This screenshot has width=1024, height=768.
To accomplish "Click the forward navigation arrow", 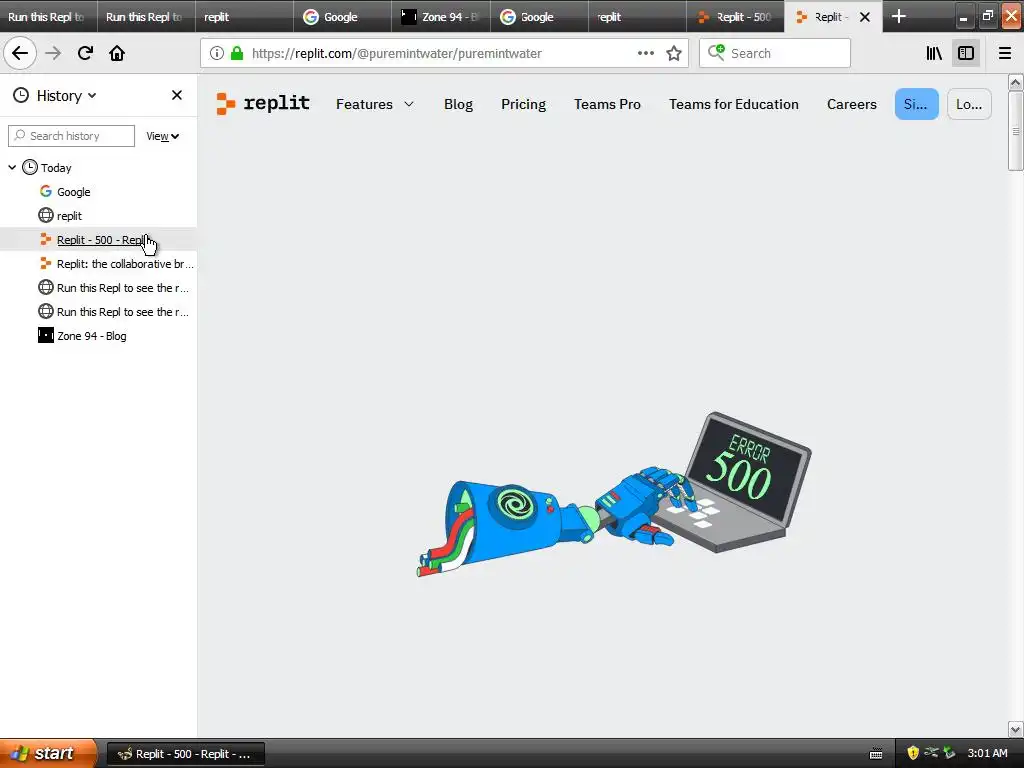I will tap(53, 54).
